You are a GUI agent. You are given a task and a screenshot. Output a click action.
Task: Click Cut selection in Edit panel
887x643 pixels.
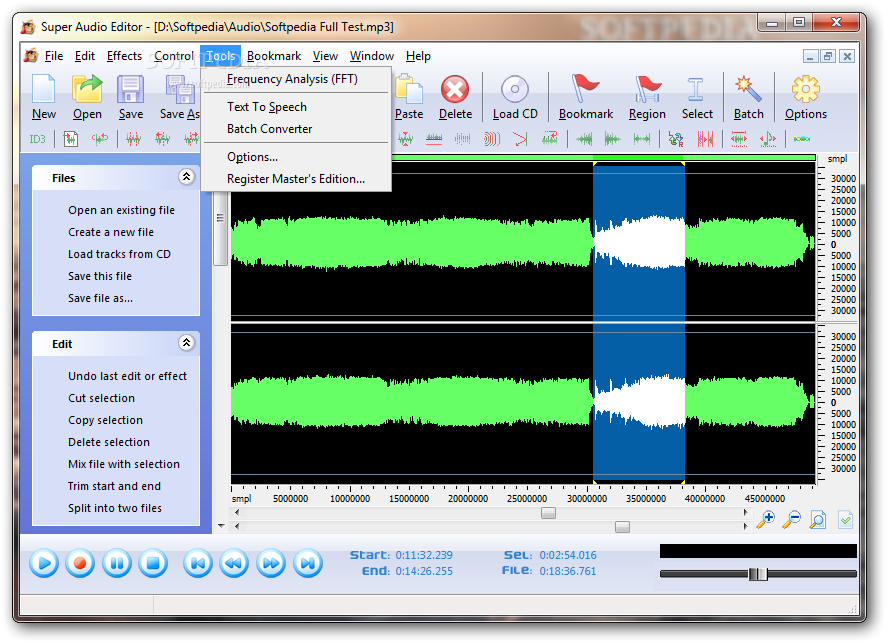[101, 399]
